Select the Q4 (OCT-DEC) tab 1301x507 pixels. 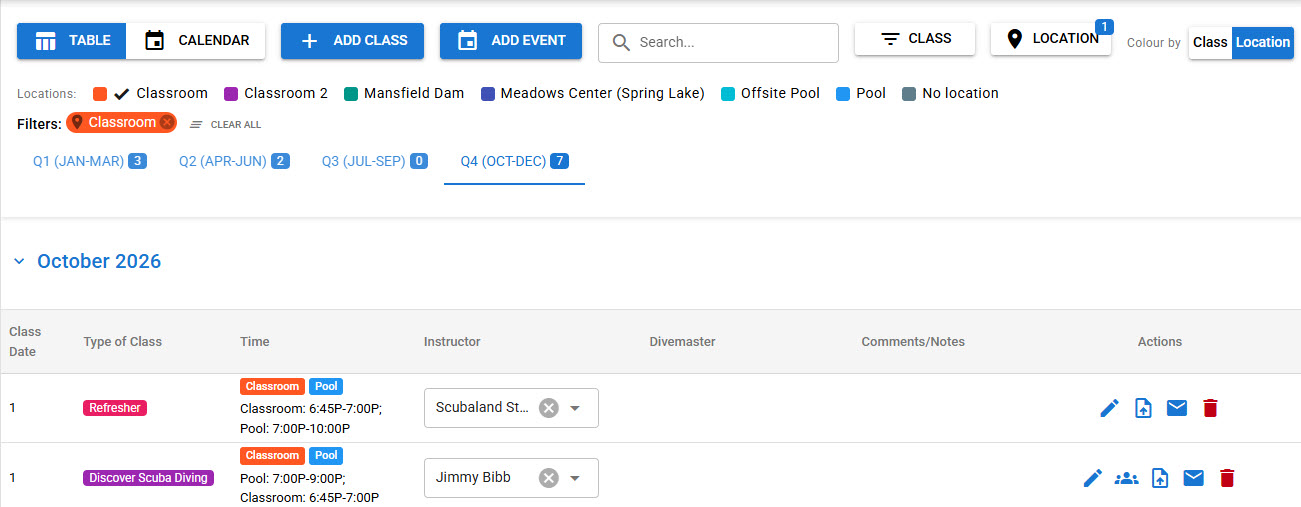[514, 161]
